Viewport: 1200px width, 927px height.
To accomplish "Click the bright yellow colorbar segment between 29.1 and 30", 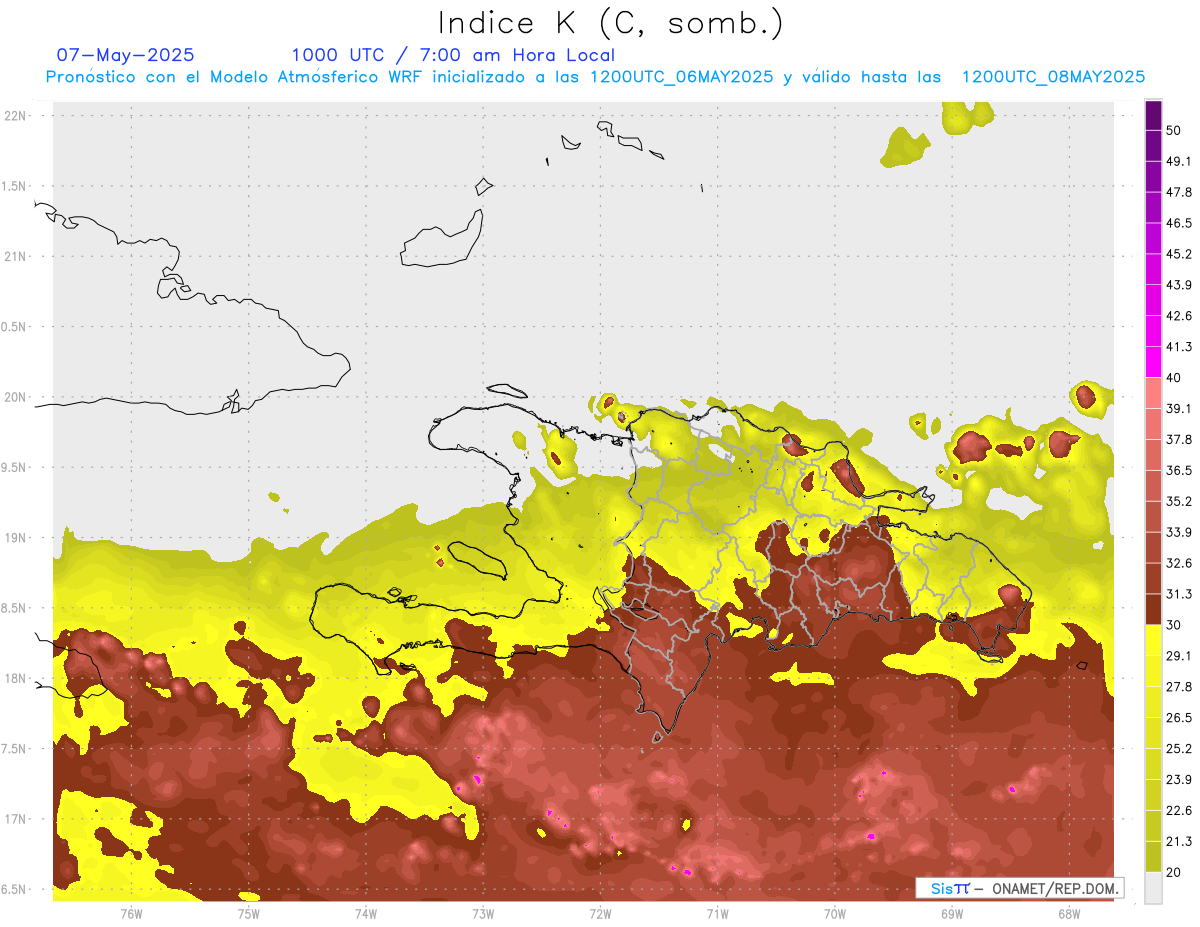I will pyautogui.click(x=1153, y=641).
